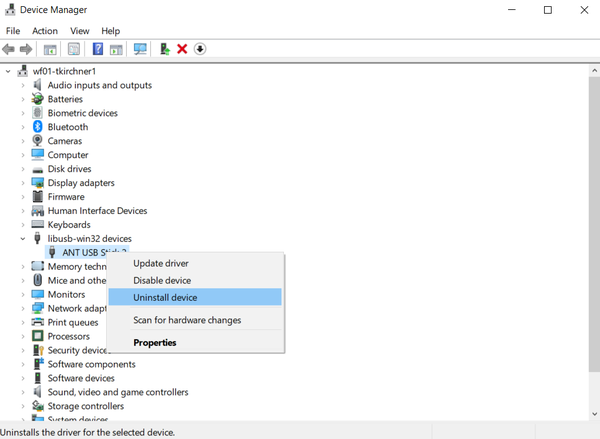Click the scrollbar down arrow
This screenshot has width=600, height=439.
pos(594,414)
